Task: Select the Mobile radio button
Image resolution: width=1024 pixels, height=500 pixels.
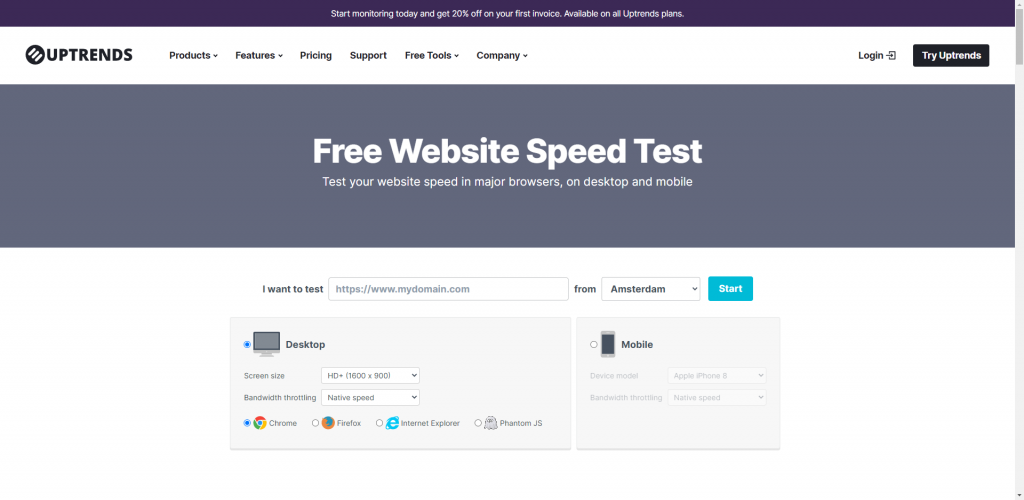Action: tap(594, 345)
